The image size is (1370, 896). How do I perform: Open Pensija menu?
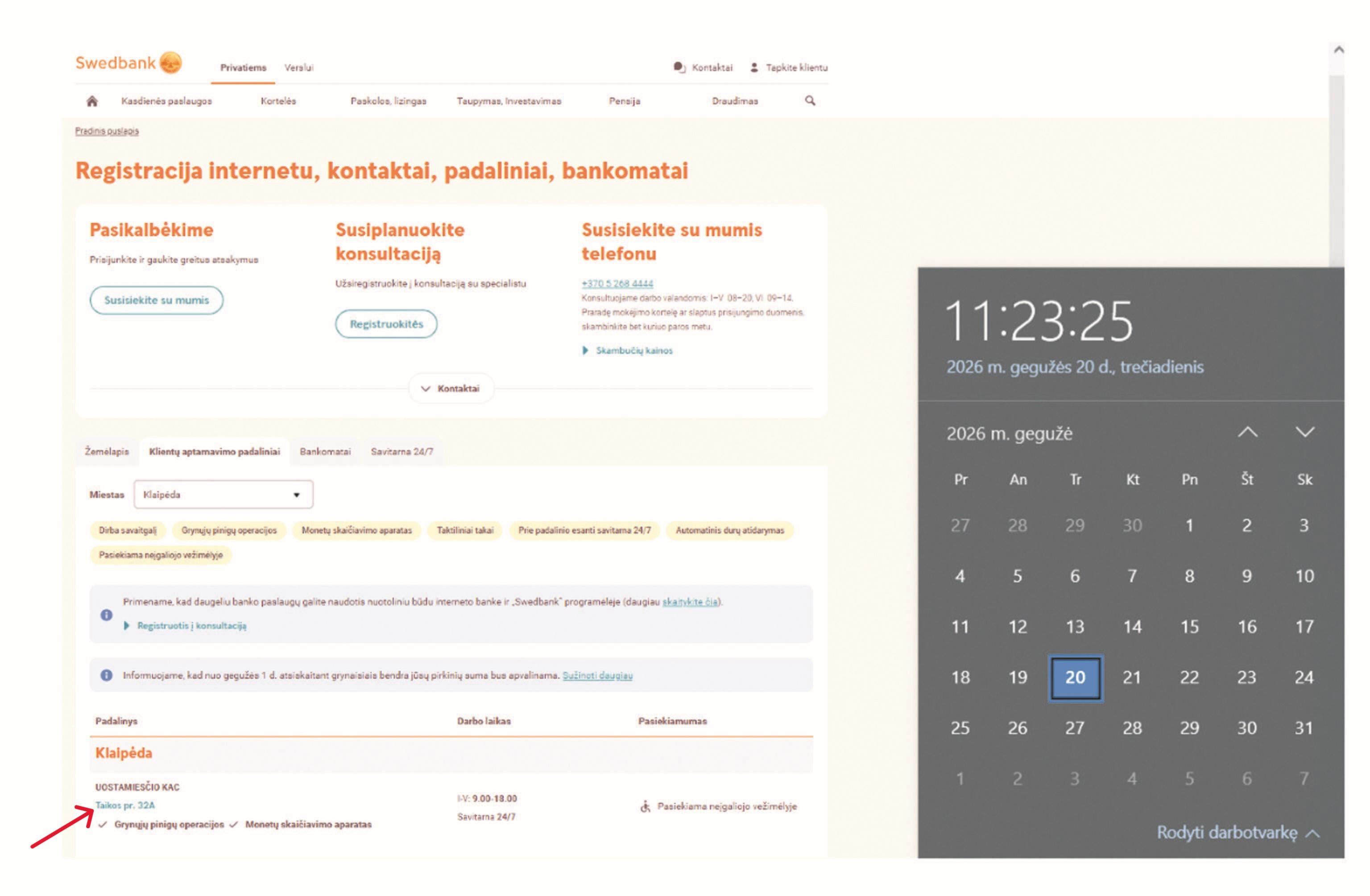[x=625, y=101]
